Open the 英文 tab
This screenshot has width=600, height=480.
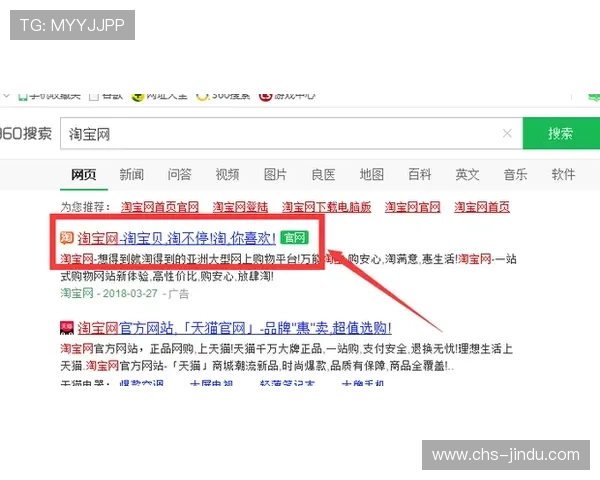pyautogui.click(x=467, y=175)
